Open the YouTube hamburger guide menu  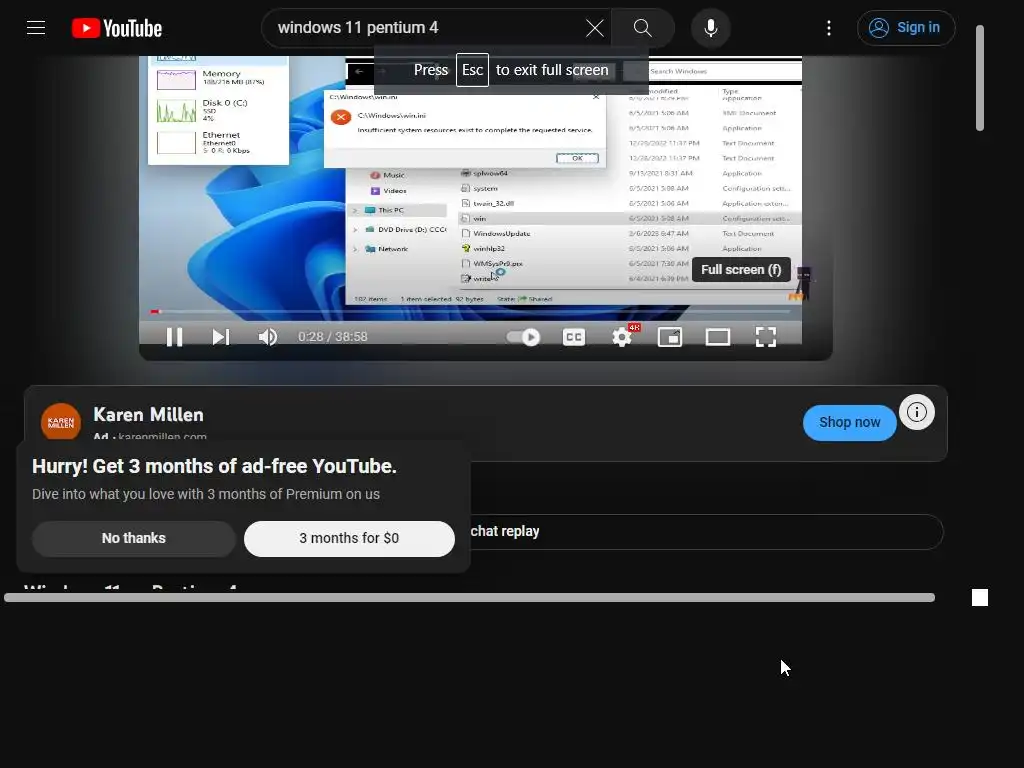click(x=36, y=28)
